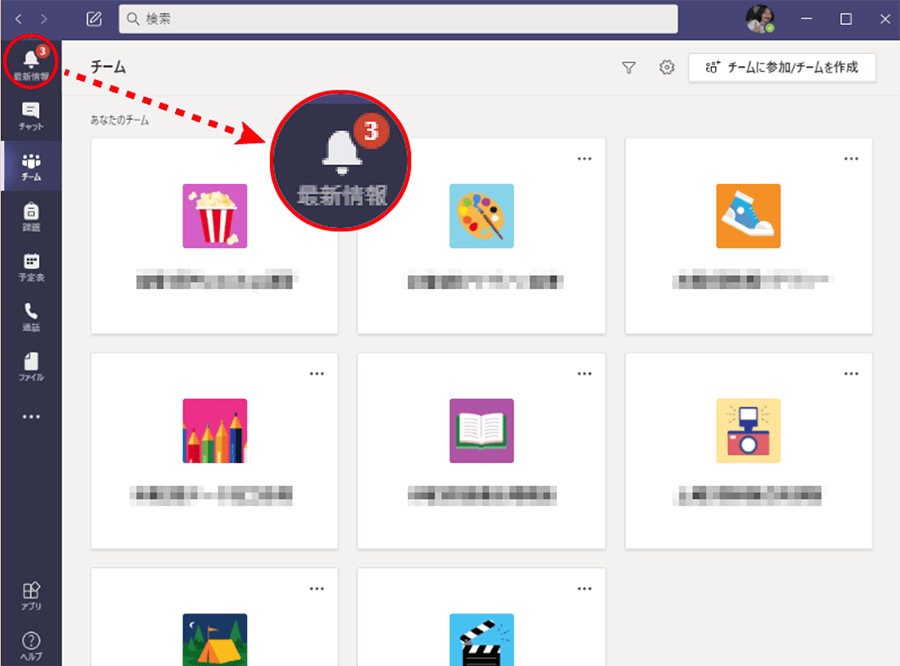Open more options on clapperboard team card

584,588
